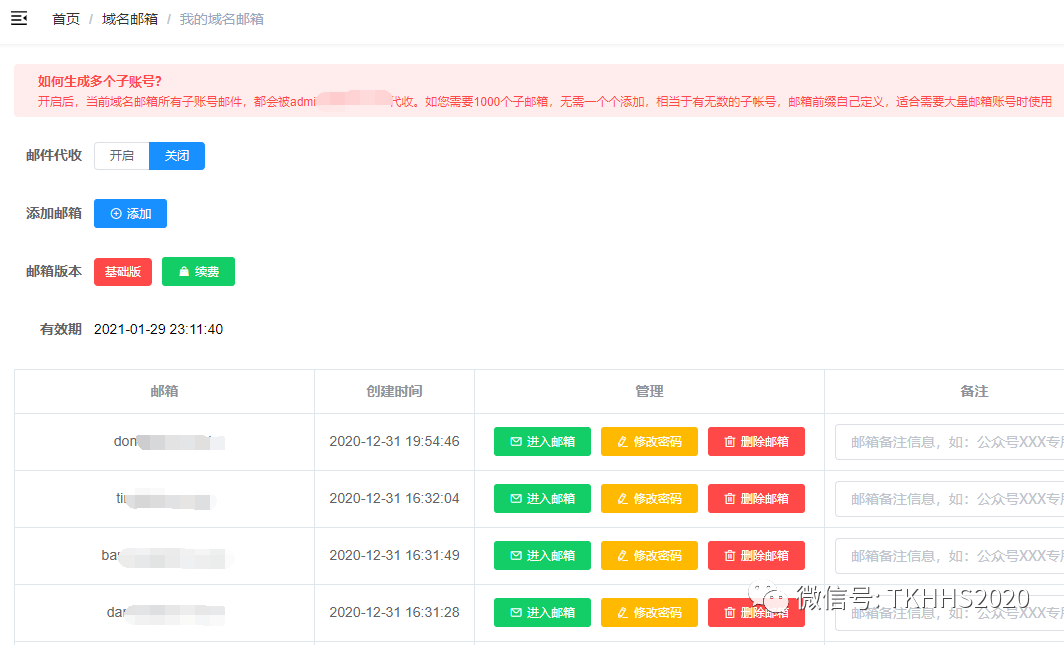This screenshot has width=1064, height=645.
Task: Click the heading 如何生成多个子账号?
Action: [x=100, y=81]
